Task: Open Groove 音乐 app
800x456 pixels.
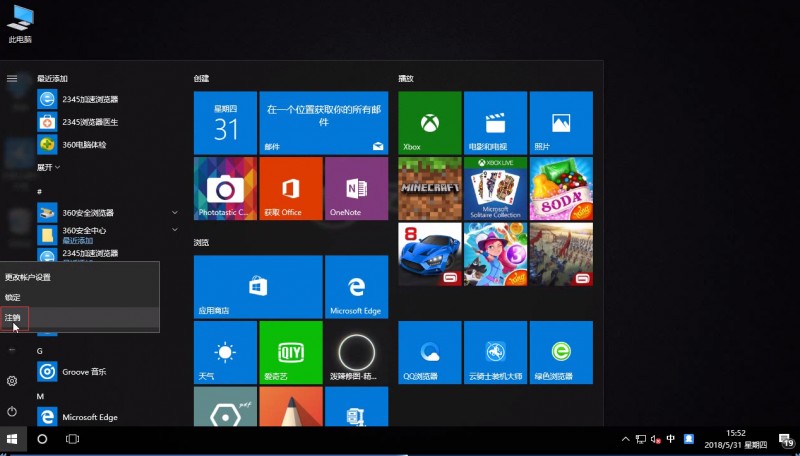Action: click(x=72, y=372)
